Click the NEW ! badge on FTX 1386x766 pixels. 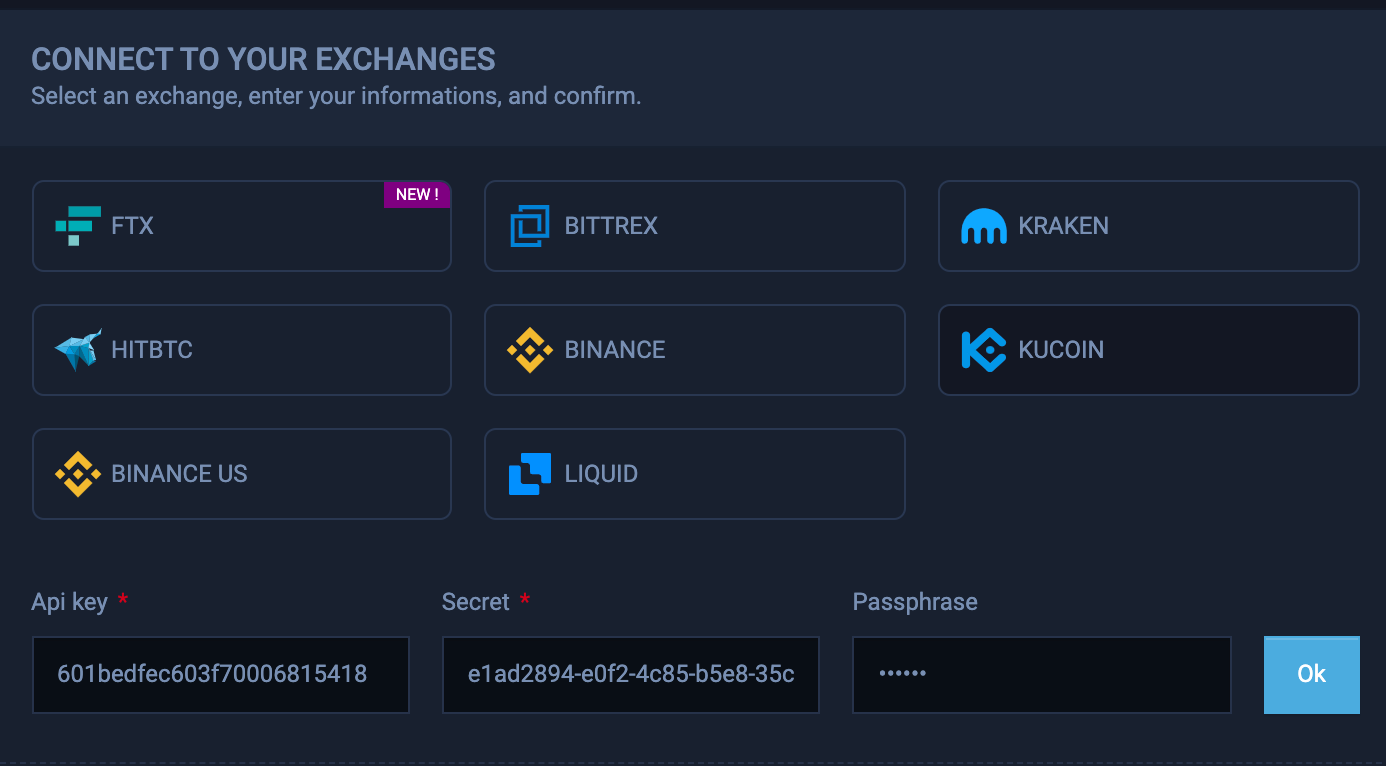(x=417, y=195)
